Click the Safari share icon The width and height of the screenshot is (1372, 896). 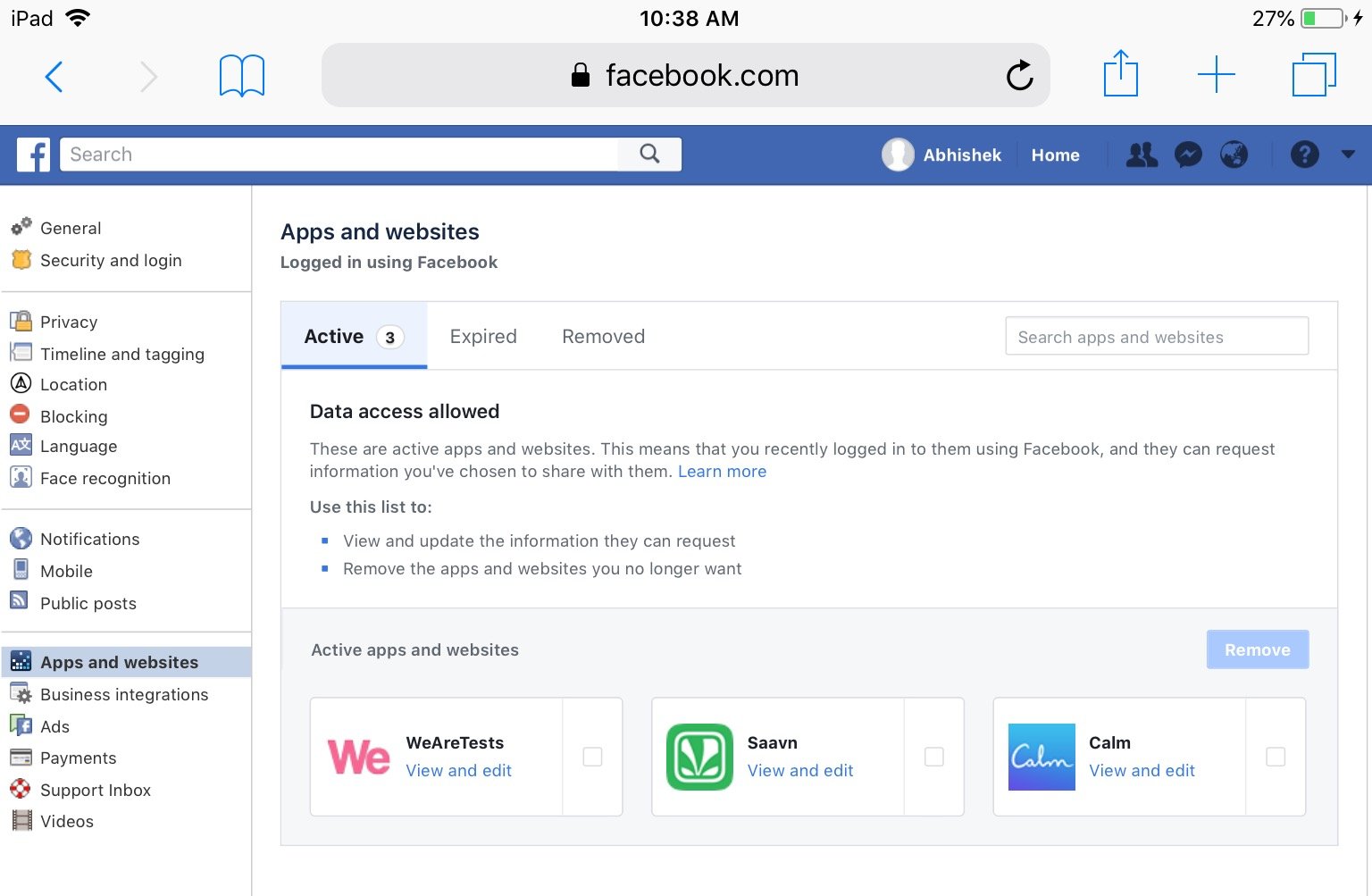coord(1120,75)
